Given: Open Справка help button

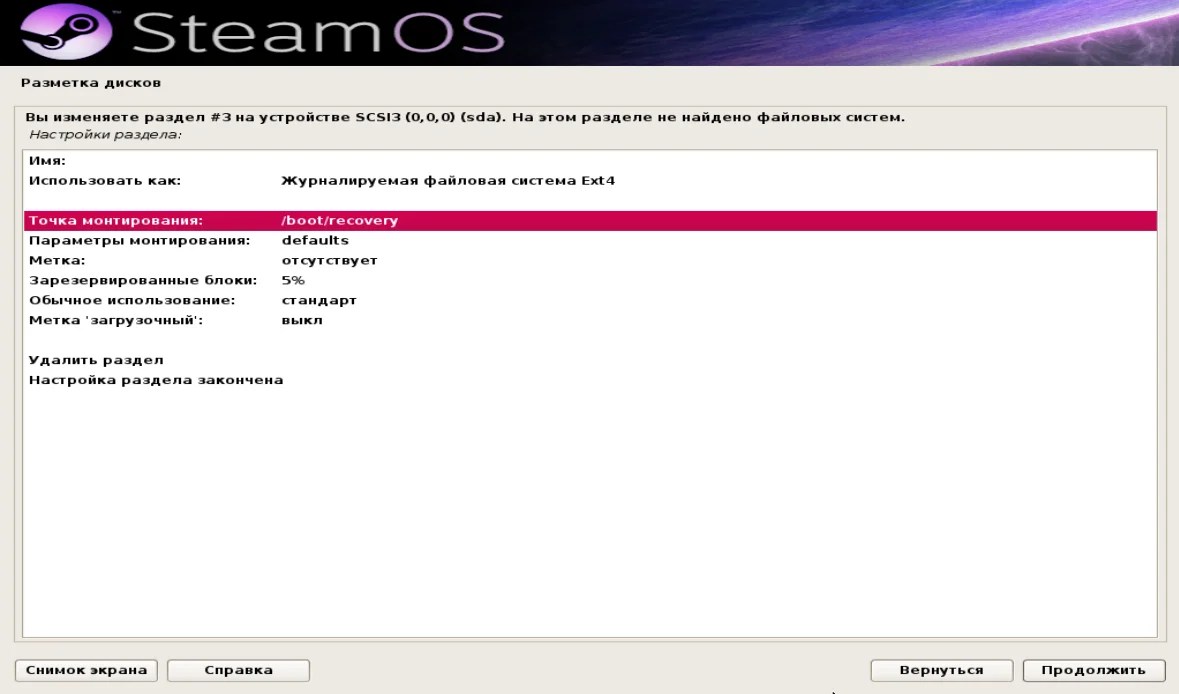Looking at the screenshot, I should [238, 670].
